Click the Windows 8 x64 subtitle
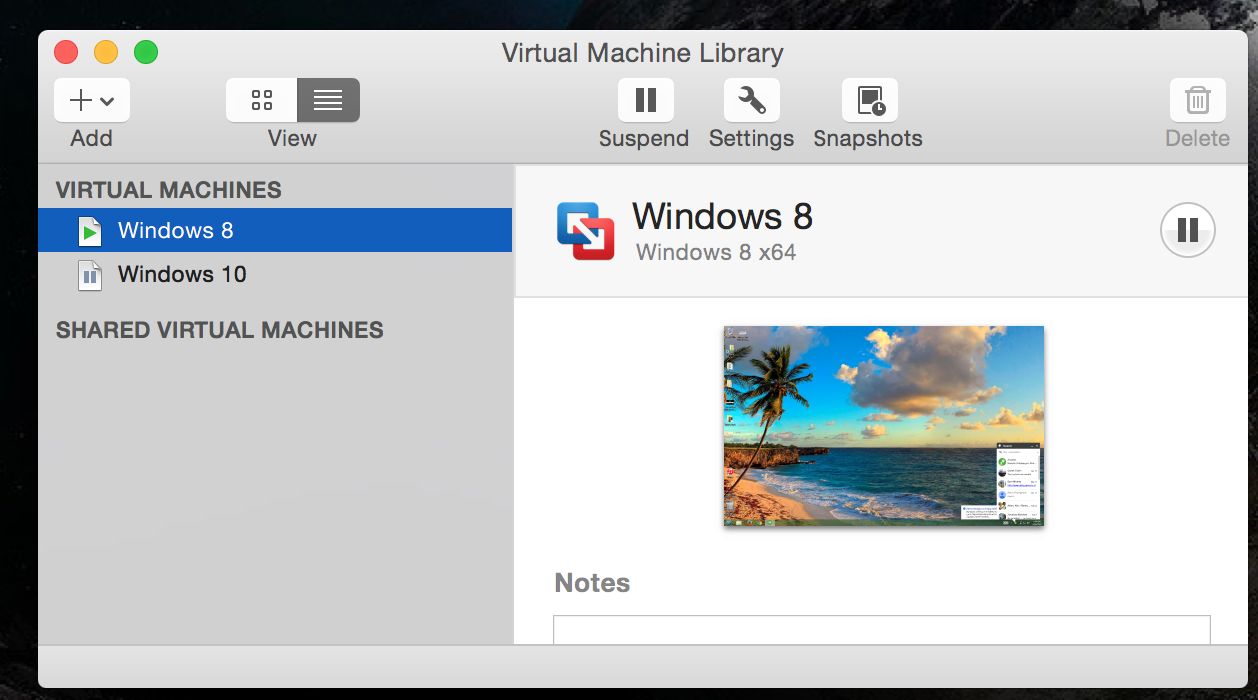The width and height of the screenshot is (1258, 700). (x=716, y=252)
